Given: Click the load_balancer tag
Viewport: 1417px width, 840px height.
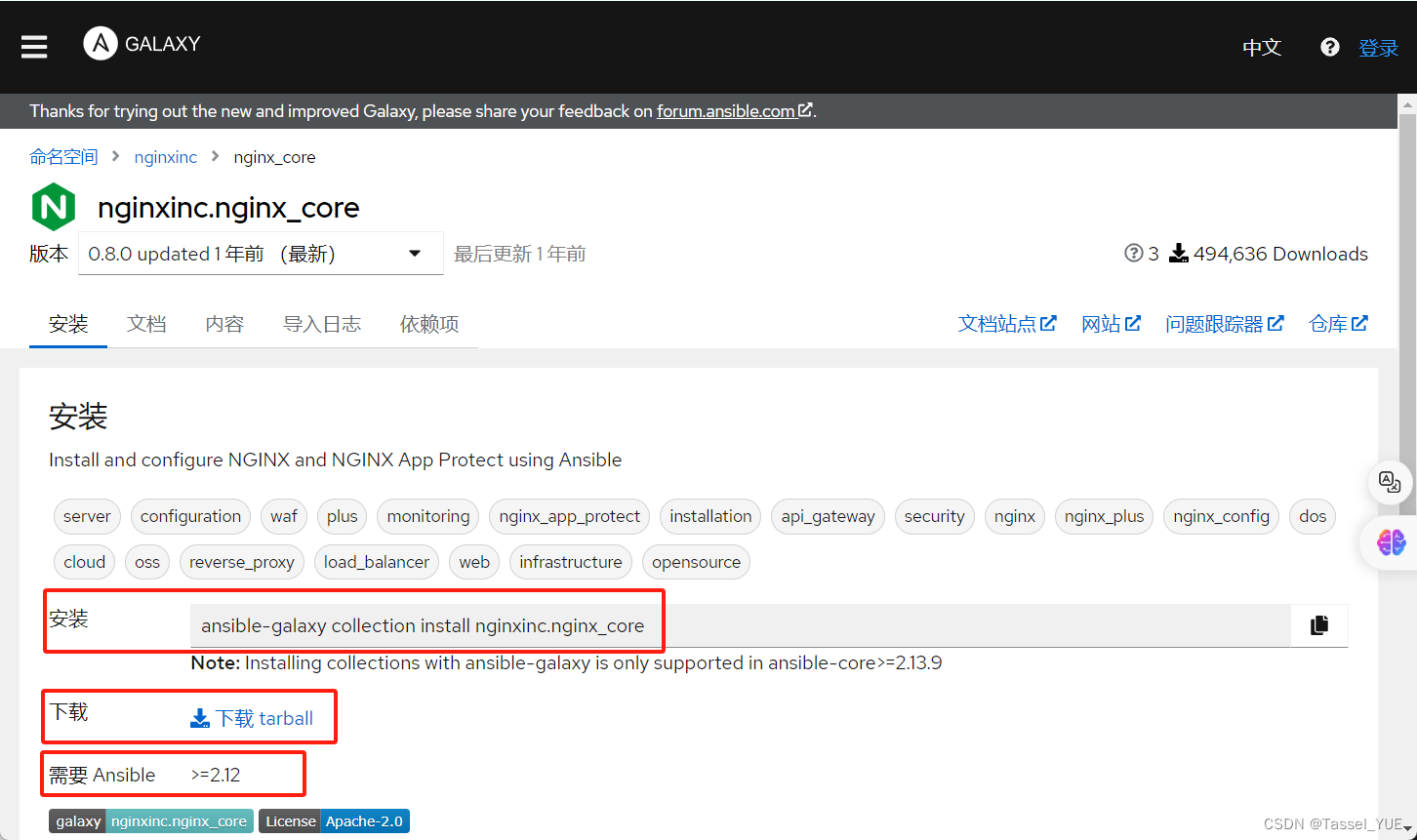Looking at the screenshot, I should (377, 562).
